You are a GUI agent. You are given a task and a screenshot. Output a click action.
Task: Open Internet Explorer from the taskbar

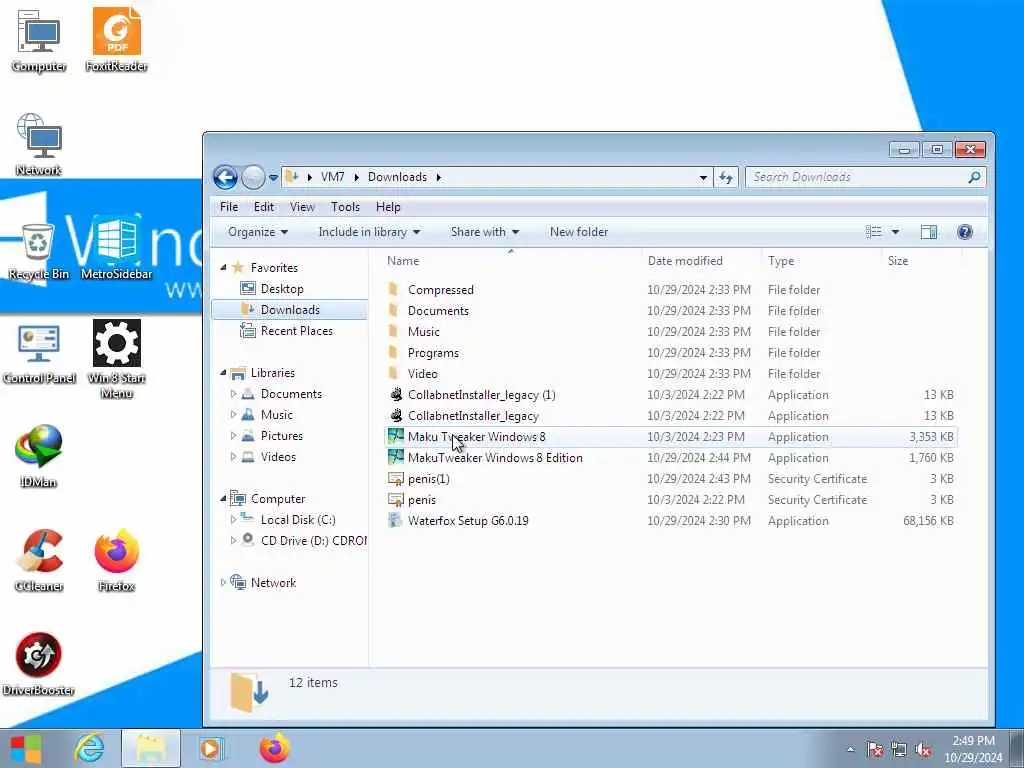point(89,748)
